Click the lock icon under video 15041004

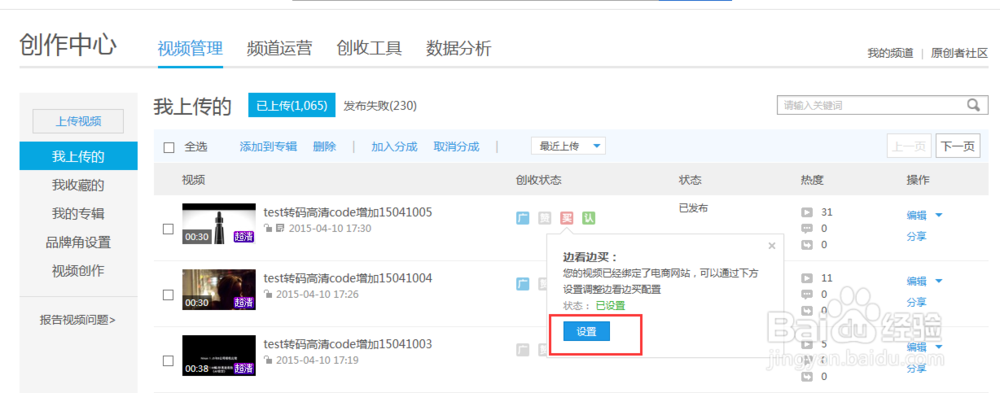(x=268, y=294)
